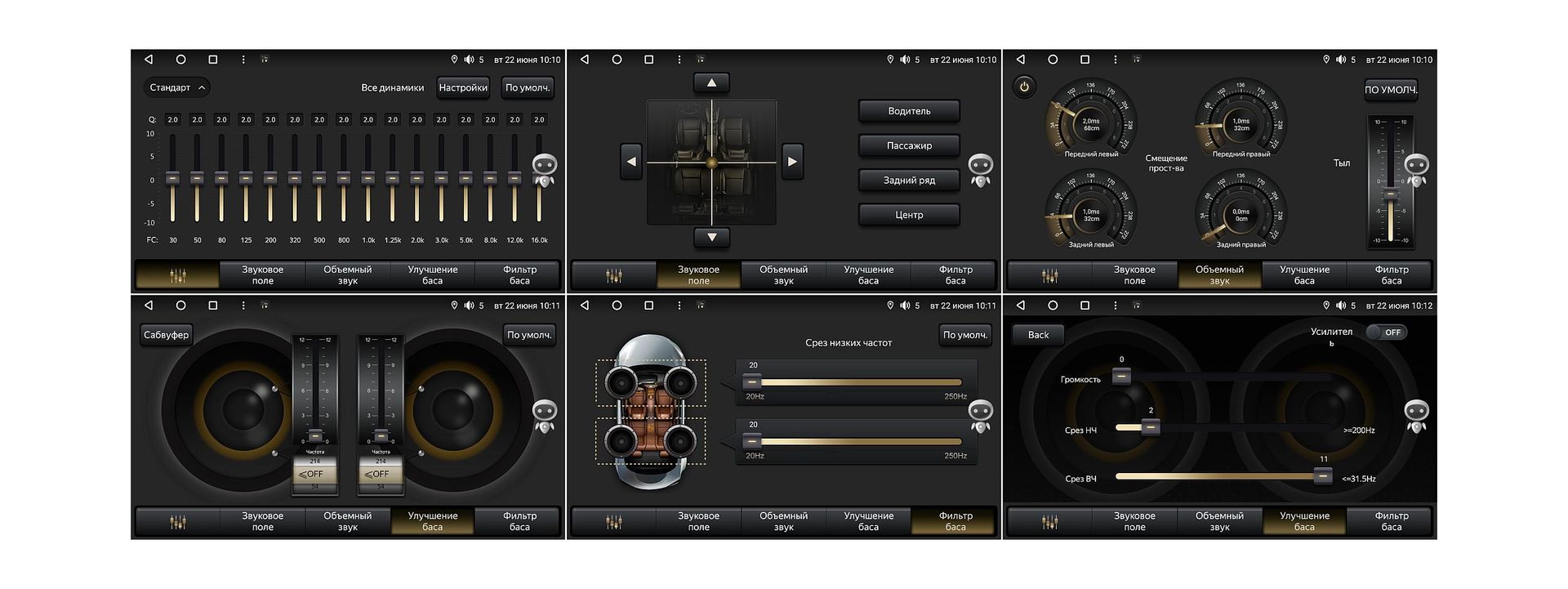Toggle the right subwoofer OFF switch
This screenshot has height=589, width=1568.
coord(381,474)
